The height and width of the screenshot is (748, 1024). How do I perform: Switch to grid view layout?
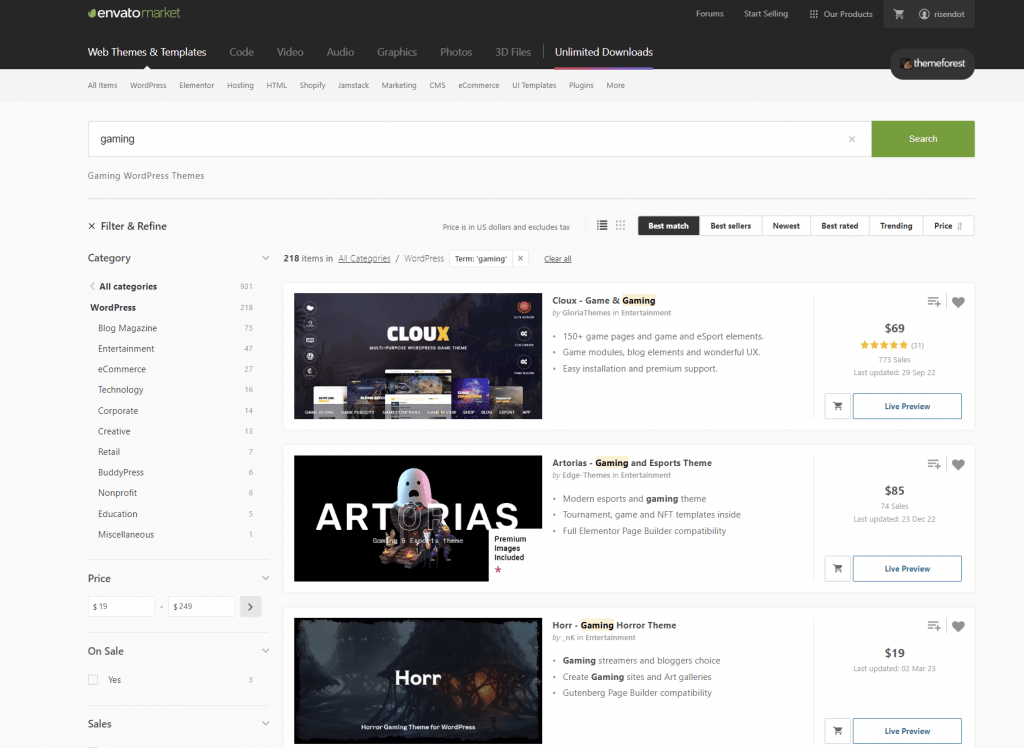620,225
